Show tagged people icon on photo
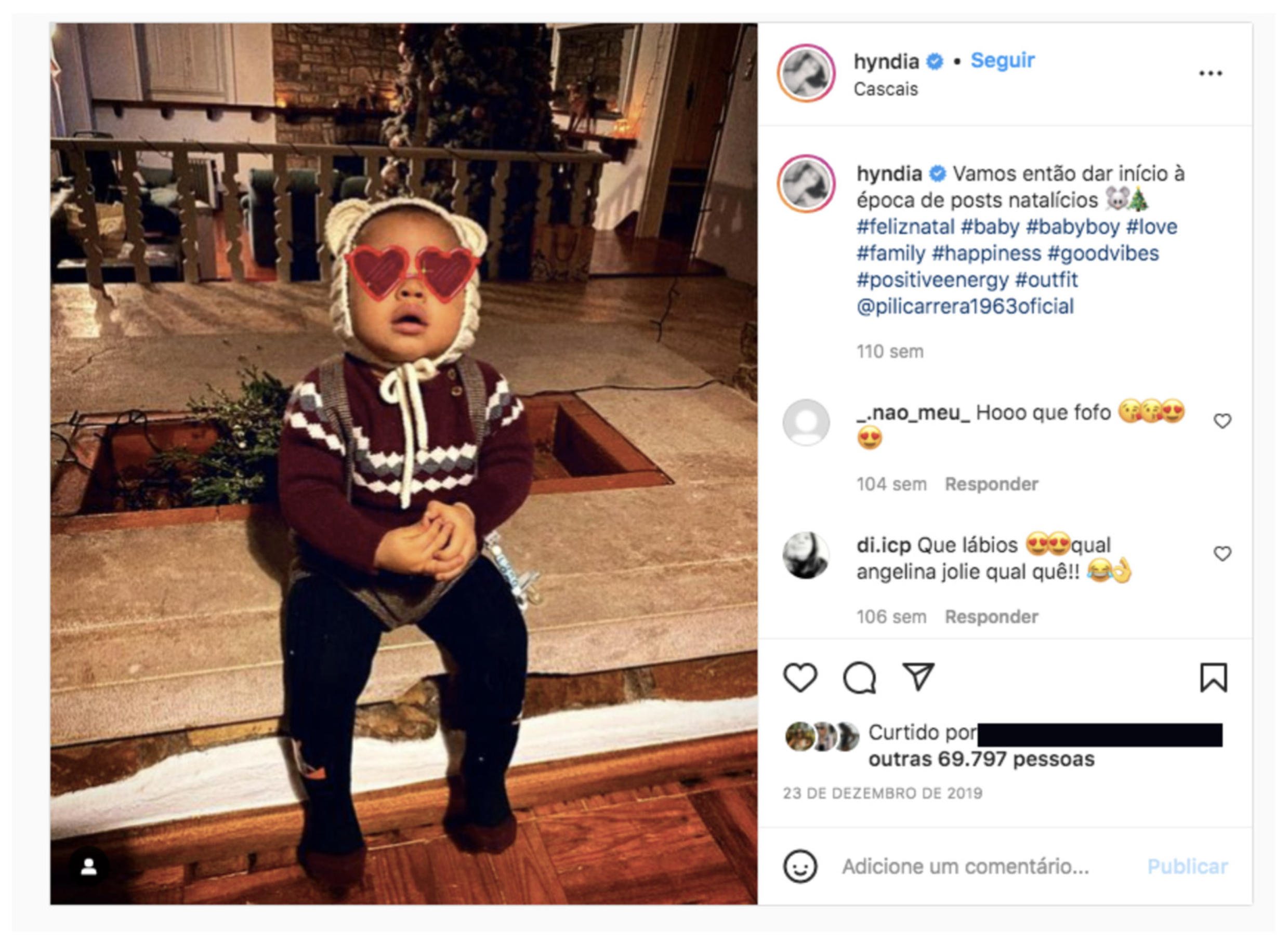The image size is (1288, 943). tap(88, 868)
